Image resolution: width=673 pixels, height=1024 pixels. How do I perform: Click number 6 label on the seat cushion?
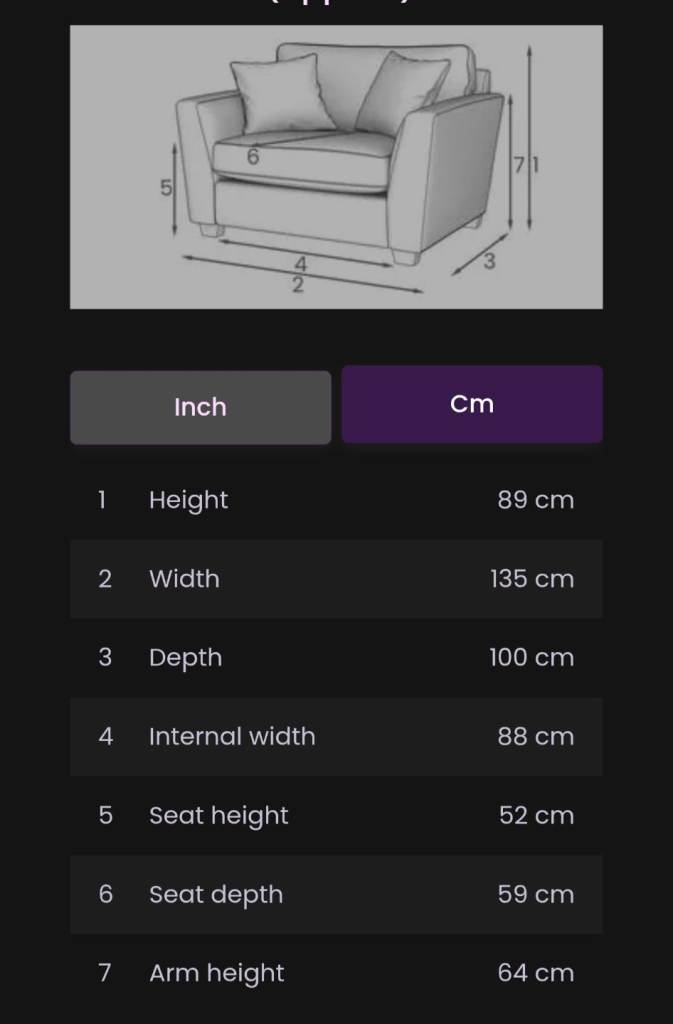[x=253, y=157]
